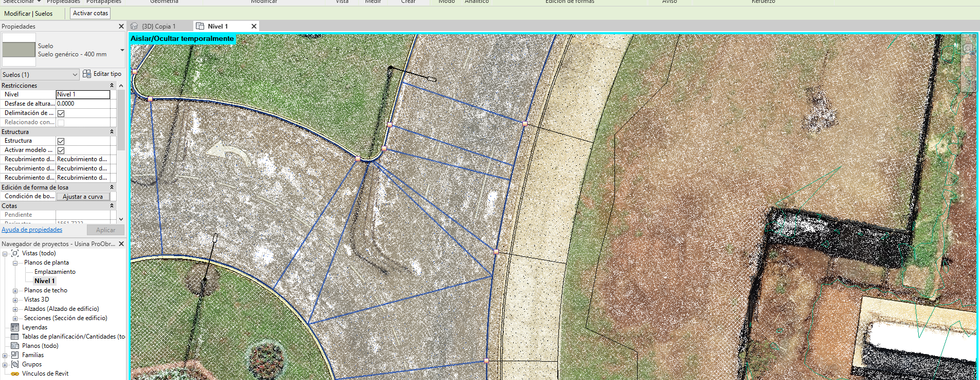Expand the Grupos tree node
The width and height of the screenshot is (980, 380).
pyautogui.click(x=5, y=364)
